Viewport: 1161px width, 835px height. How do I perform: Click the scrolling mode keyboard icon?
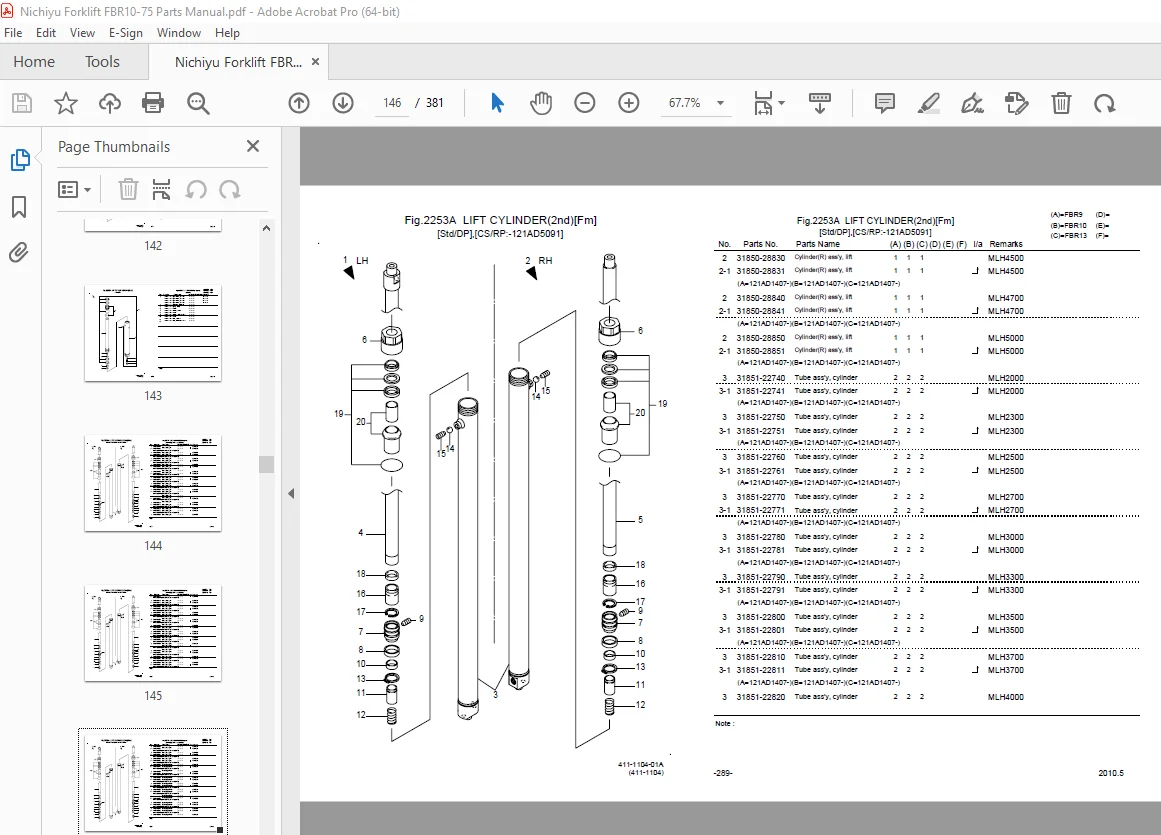click(x=819, y=103)
